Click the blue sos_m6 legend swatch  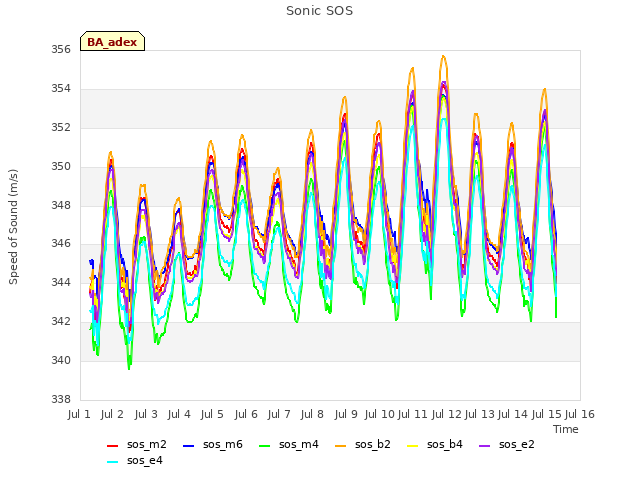pyautogui.click(x=188, y=446)
